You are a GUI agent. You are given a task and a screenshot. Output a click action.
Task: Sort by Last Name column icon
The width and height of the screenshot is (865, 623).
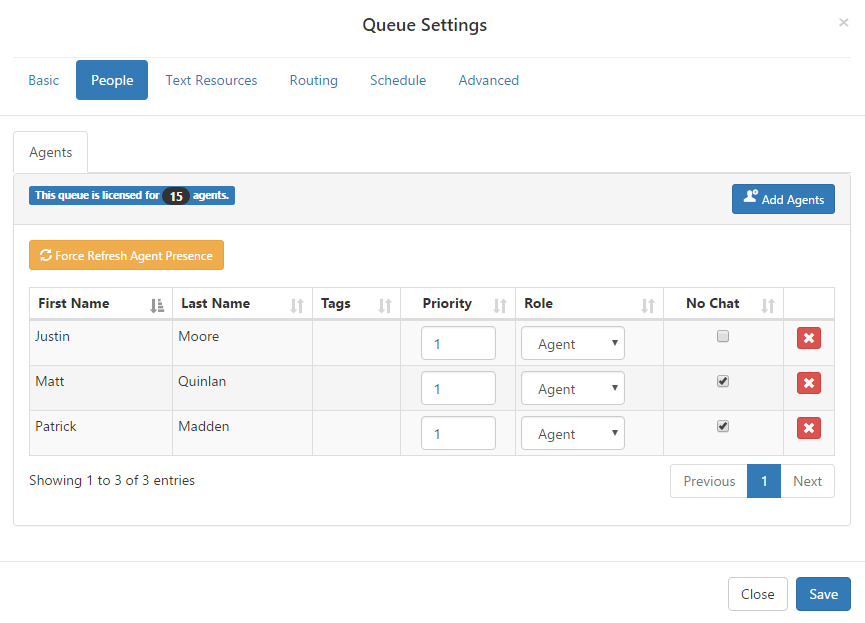click(x=297, y=305)
